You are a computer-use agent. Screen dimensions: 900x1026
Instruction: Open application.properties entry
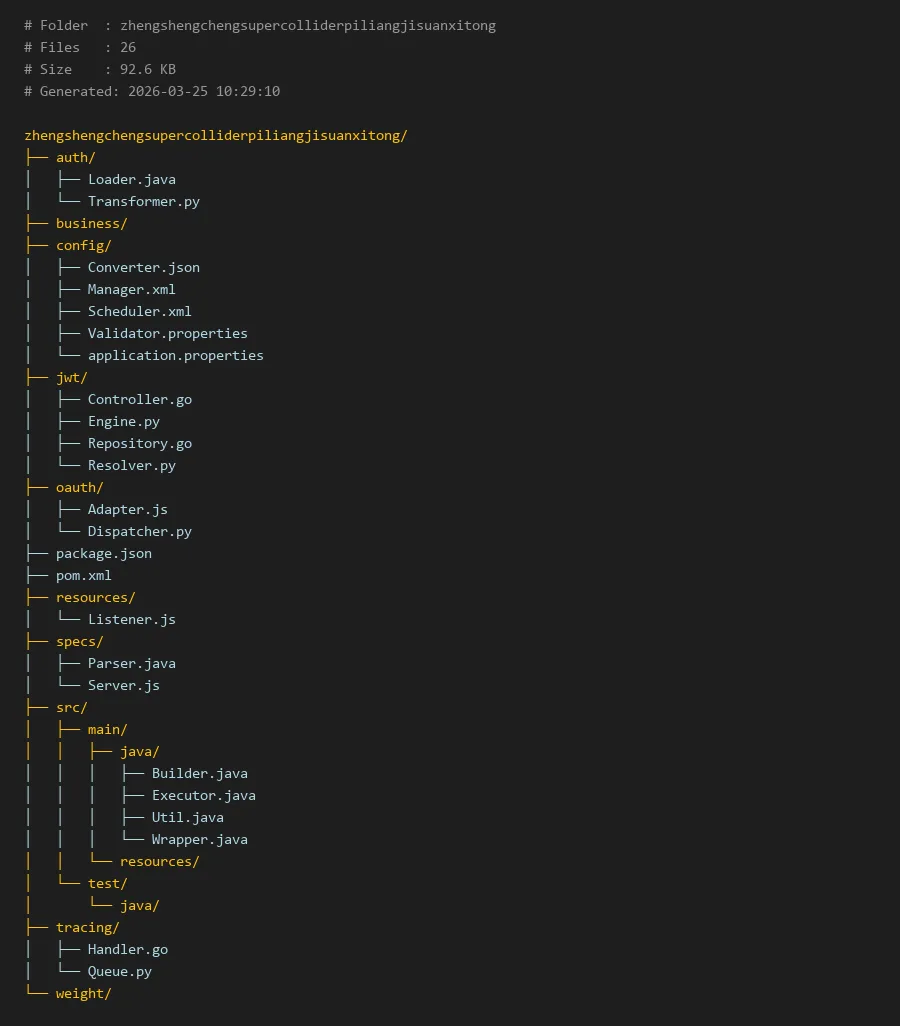[x=175, y=355]
